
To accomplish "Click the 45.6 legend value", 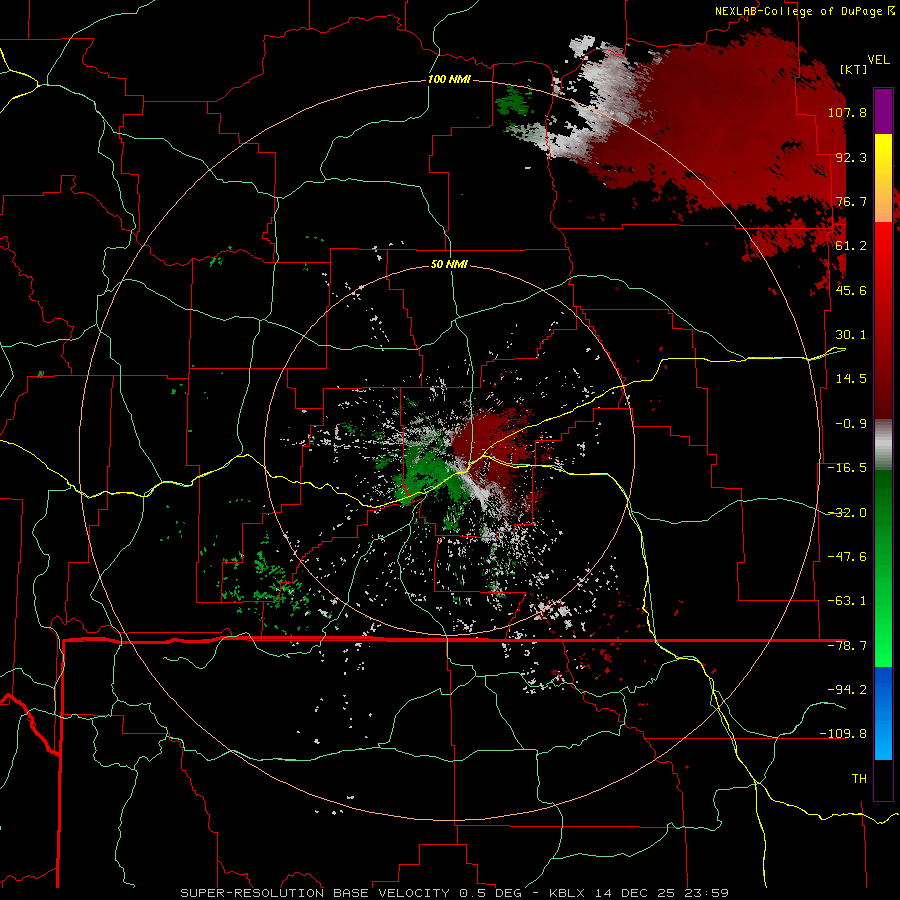I will [851, 290].
